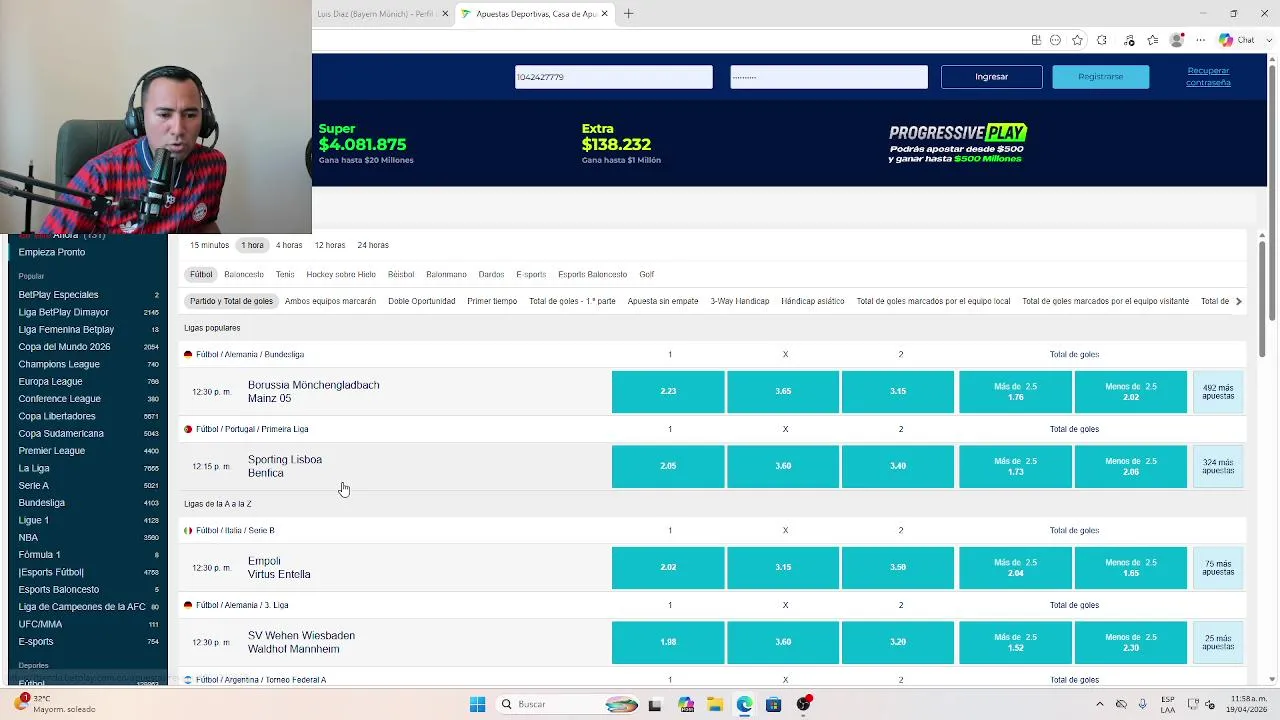The height and width of the screenshot is (720, 1280).
Task: Open Bundesliga league header link
Action: point(250,354)
